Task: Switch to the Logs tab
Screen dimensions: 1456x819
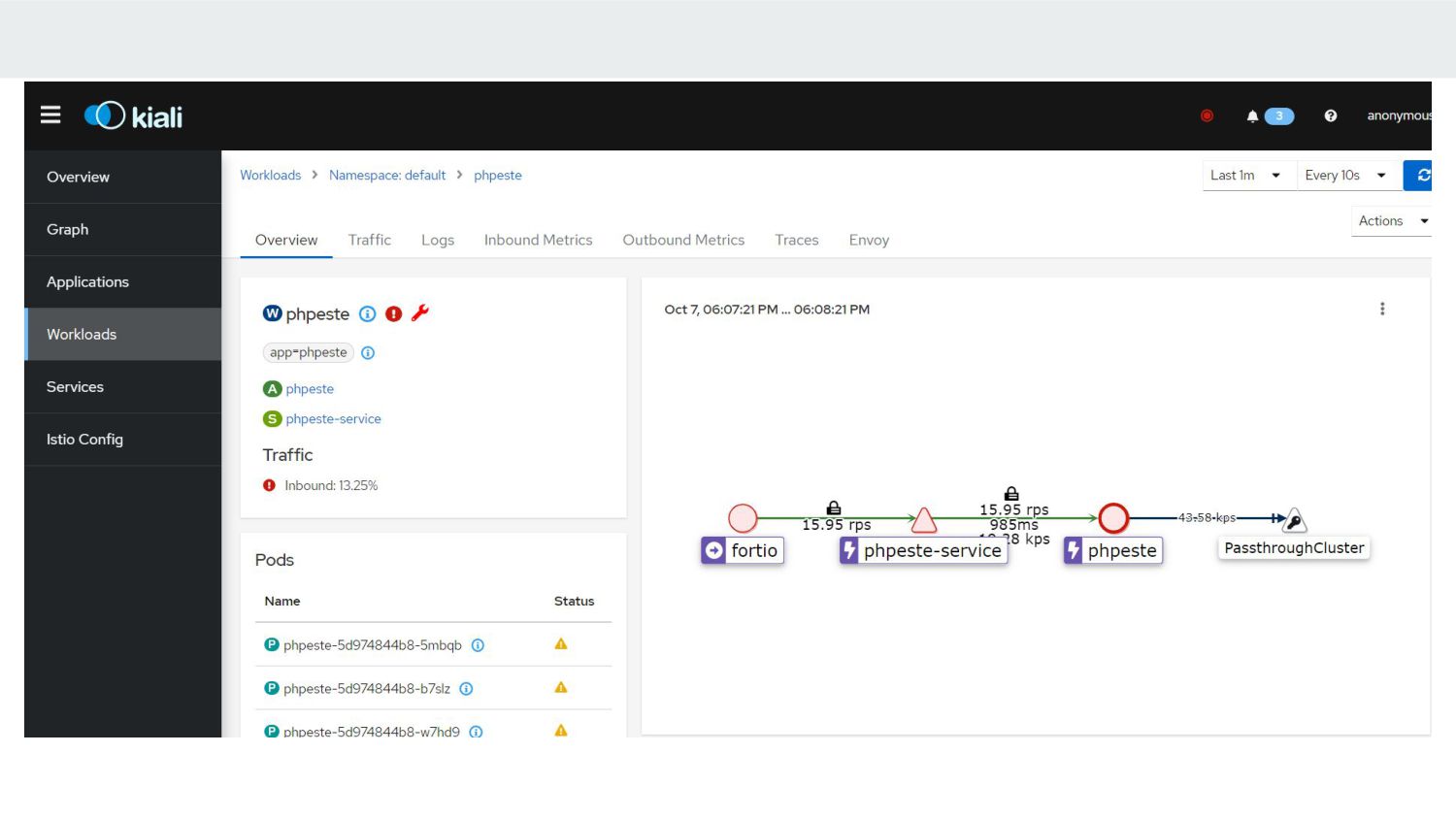Action: (438, 240)
